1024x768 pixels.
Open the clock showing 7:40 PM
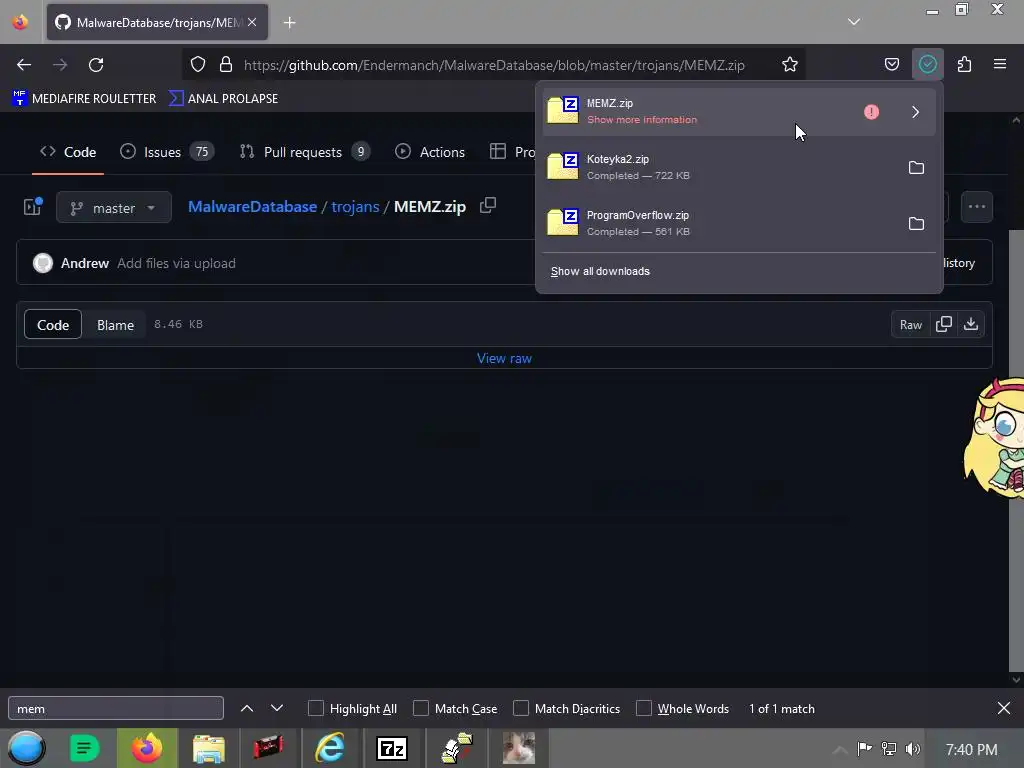click(971, 749)
